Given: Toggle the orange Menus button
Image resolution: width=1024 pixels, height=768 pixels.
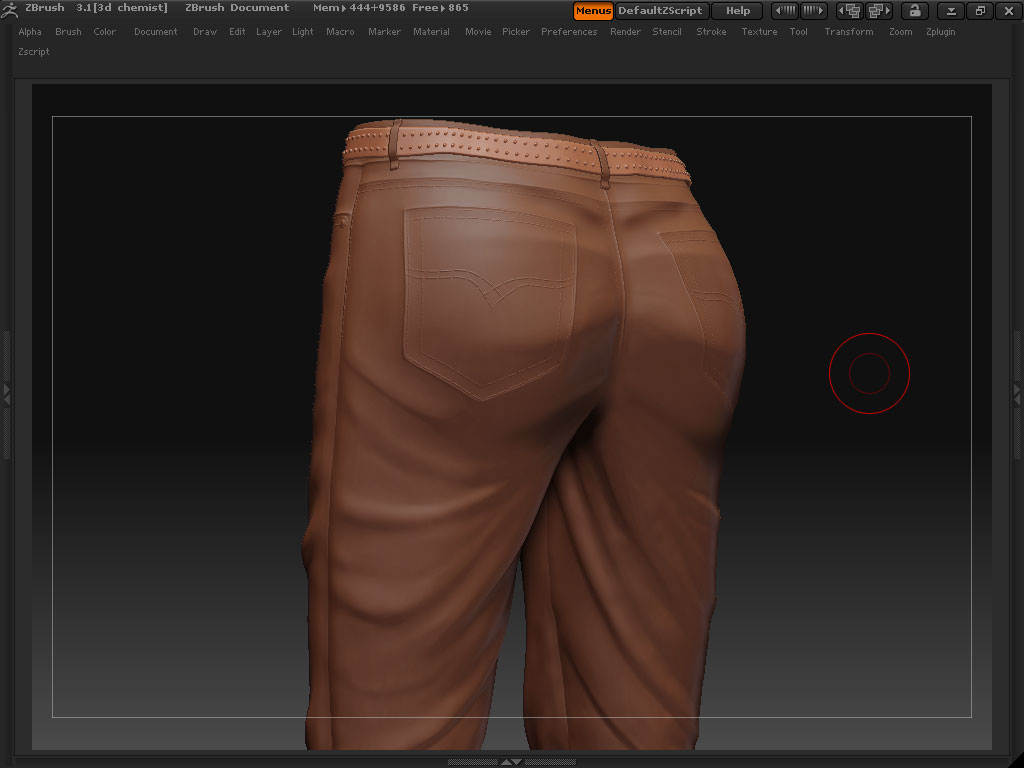Looking at the screenshot, I should 593,10.
